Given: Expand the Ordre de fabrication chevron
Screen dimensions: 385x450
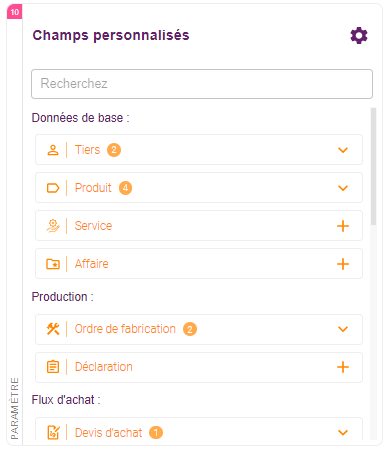Looking at the screenshot, I should (343, 329).
